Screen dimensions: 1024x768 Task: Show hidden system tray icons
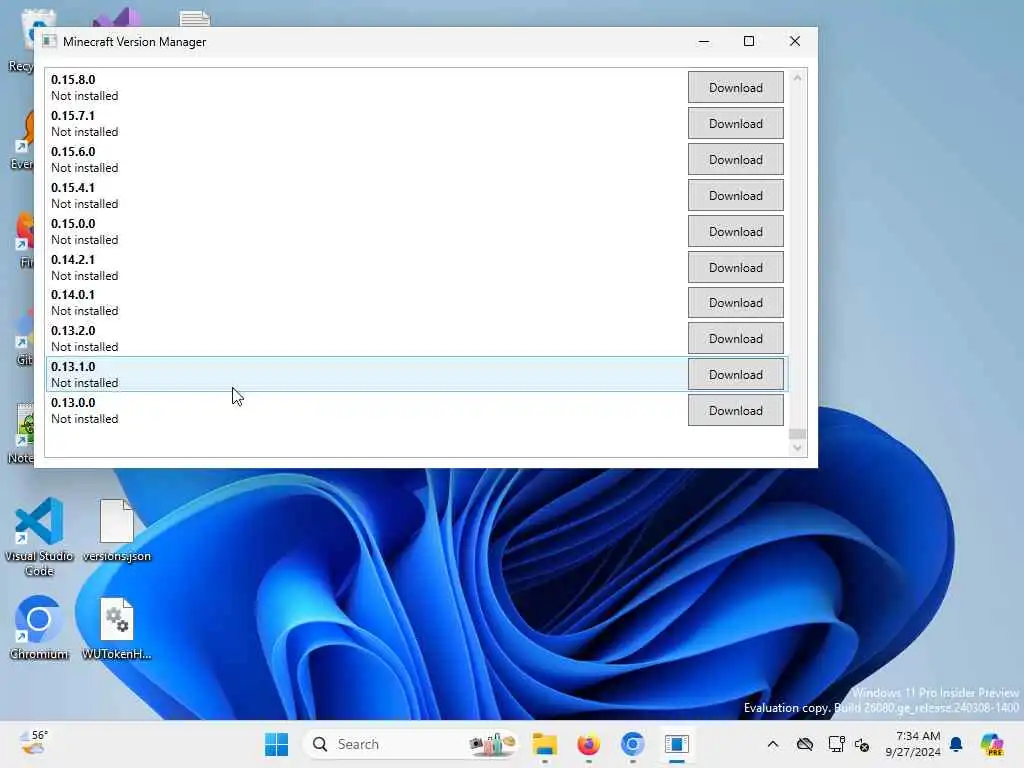(x=773, y=744)
